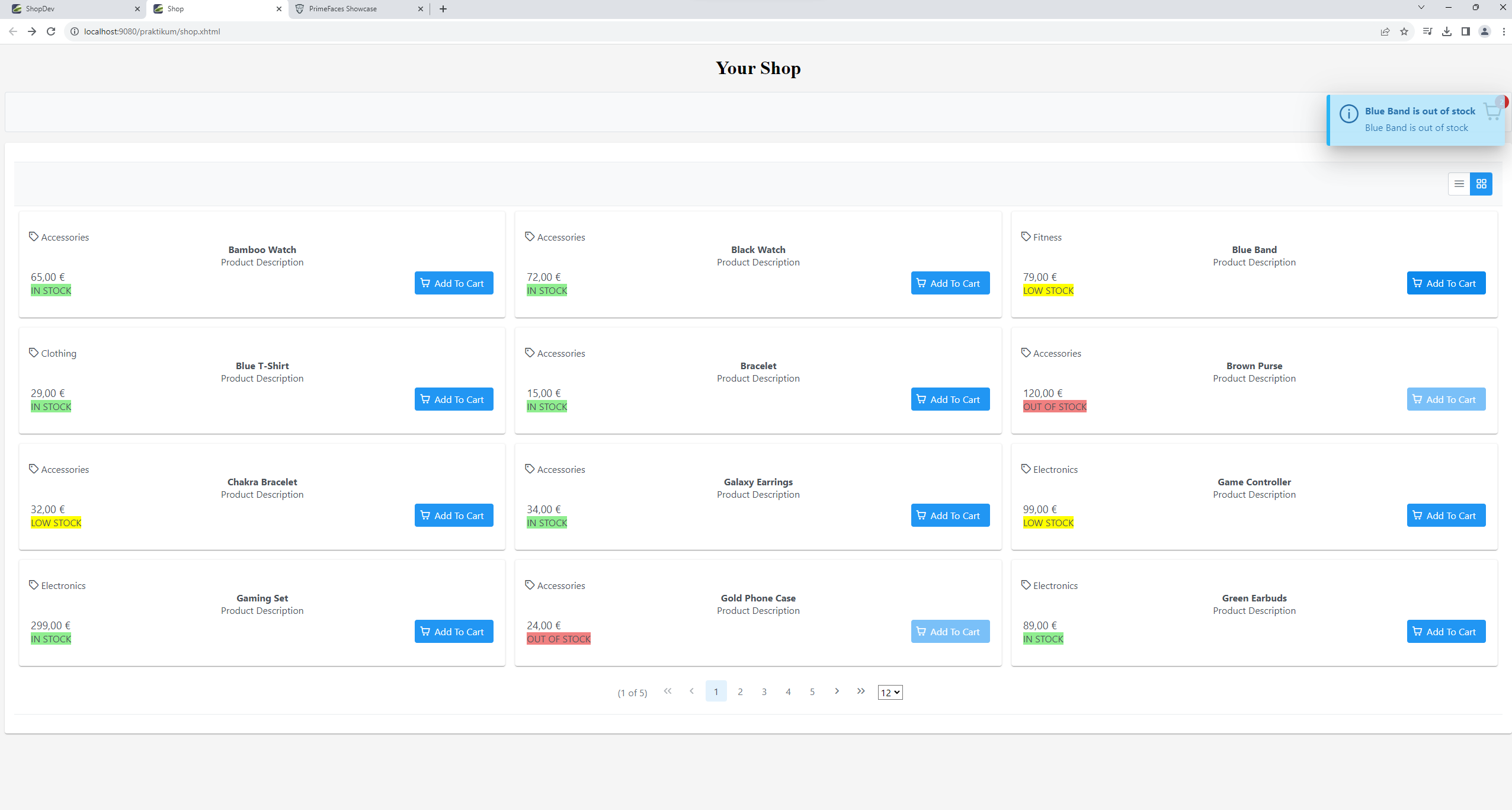This screenshot has height=810, width=1512.
Task: Click the Fitness tag icon on Blue Band
Action: [x=1026, y=236]
